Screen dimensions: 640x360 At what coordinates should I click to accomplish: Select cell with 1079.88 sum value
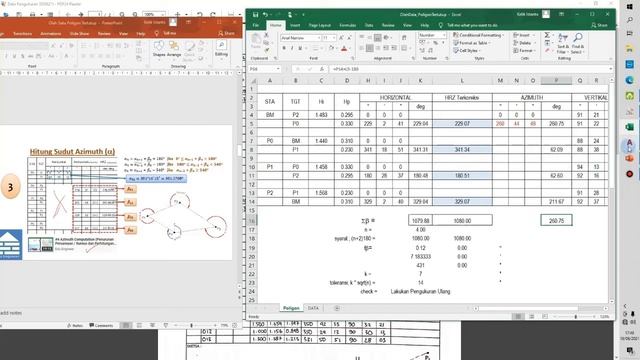tap(420, 221)
